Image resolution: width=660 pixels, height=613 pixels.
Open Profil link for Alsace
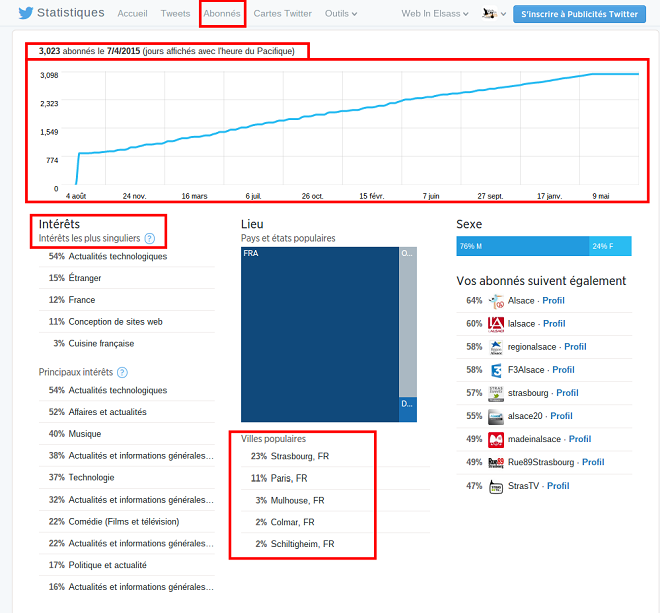[x=553, y=301]
